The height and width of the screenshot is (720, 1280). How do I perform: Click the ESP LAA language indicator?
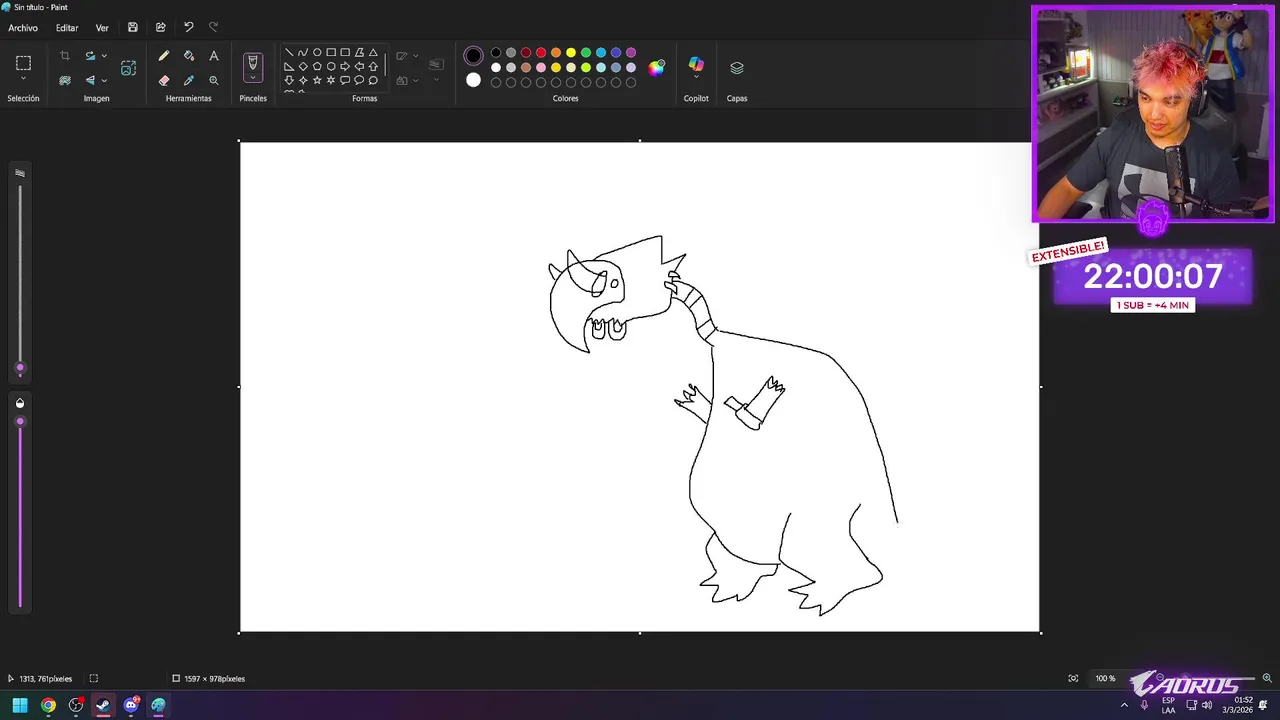pos(1168,705)
